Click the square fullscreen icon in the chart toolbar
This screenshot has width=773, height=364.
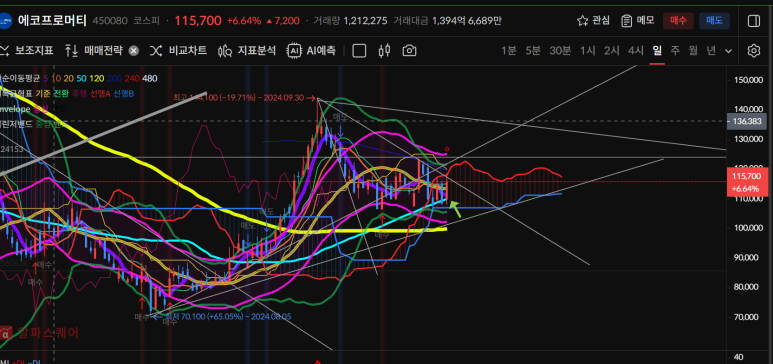coord(359,51)
